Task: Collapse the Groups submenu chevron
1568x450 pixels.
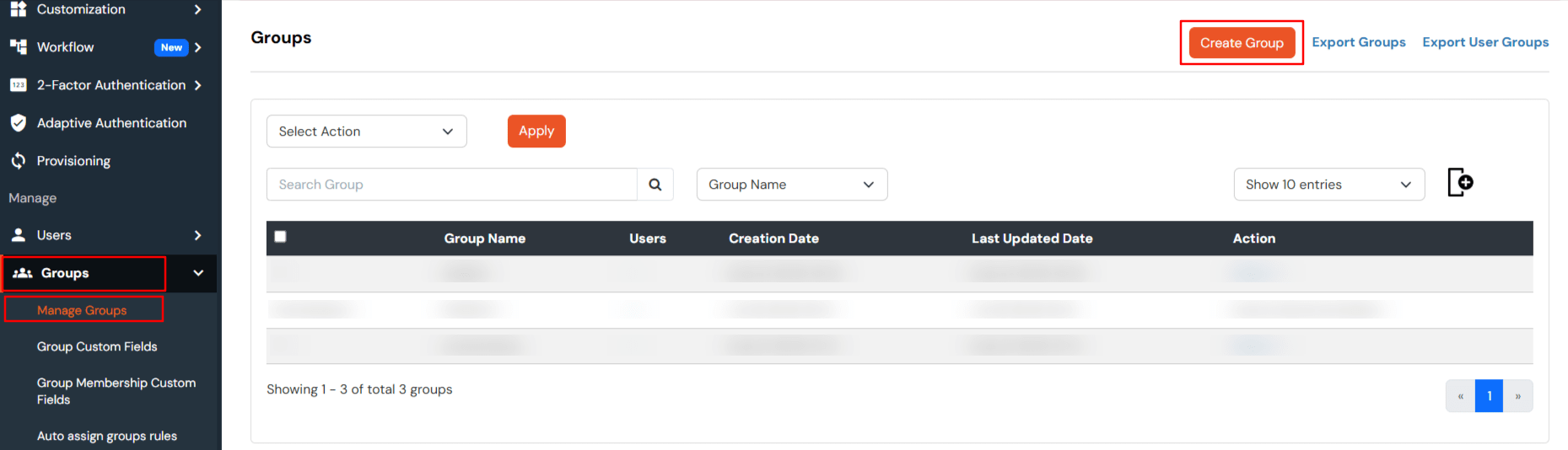Action: [x=198, y=273]
